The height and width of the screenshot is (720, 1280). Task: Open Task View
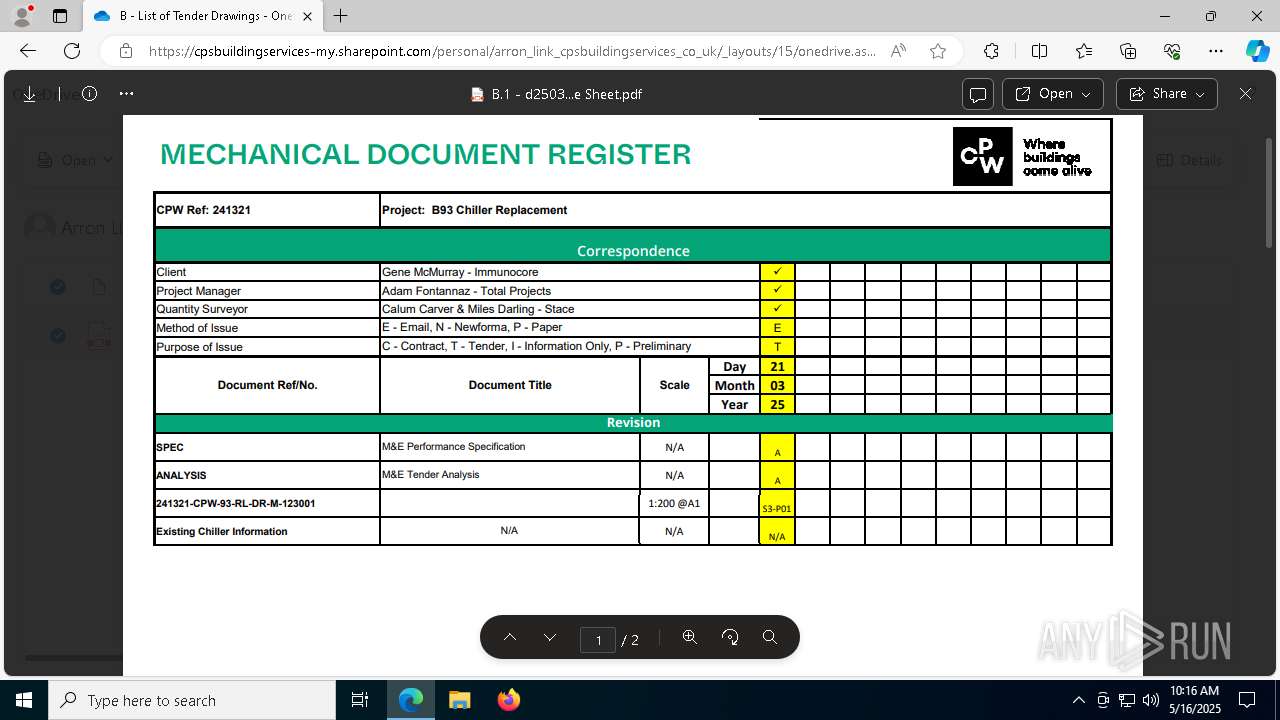(360, 700)
